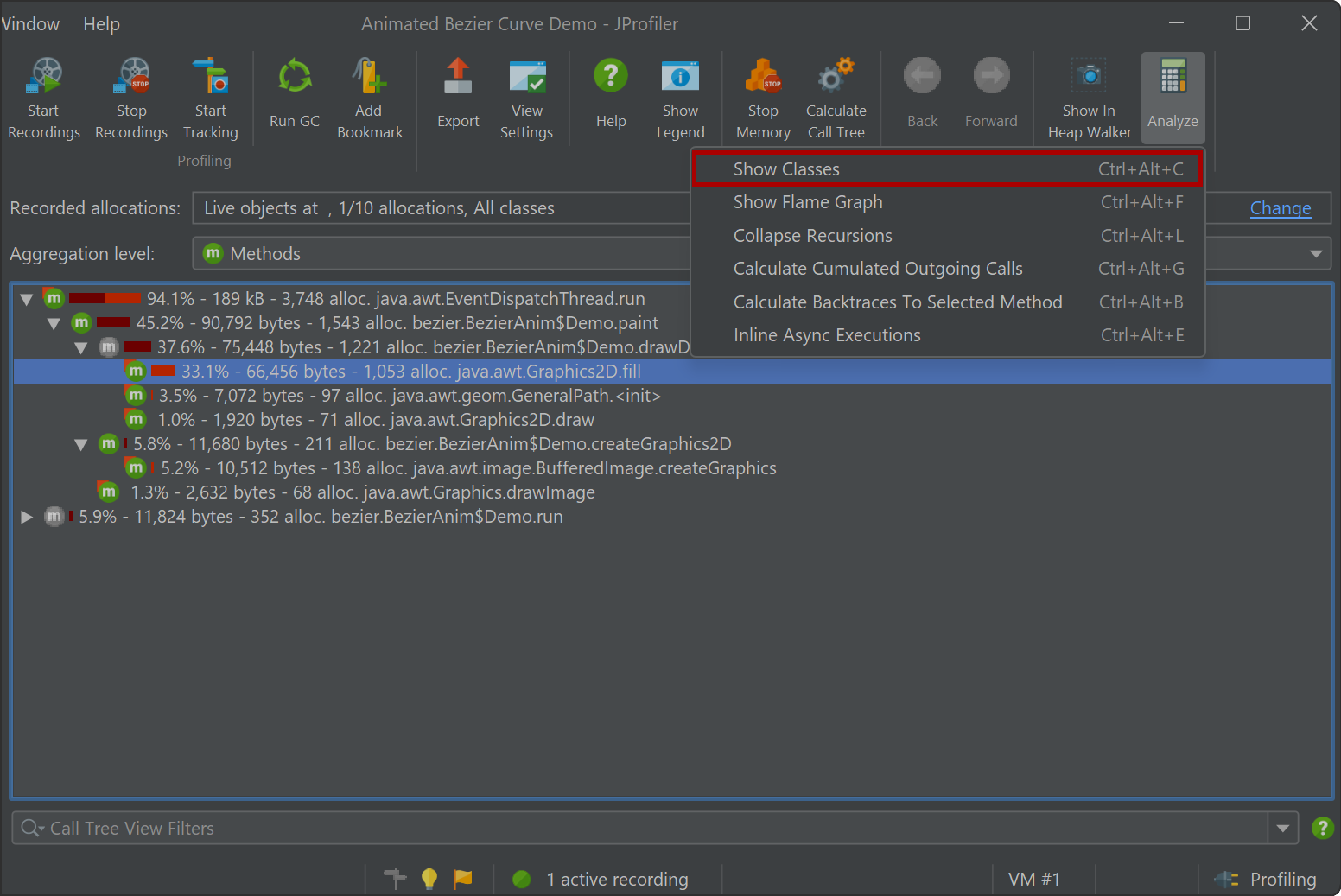Viewport: 1341px width, 896px height.
Task: Expand the BezierAnim$Demo.run node
Action: click(x=27, y=517)
